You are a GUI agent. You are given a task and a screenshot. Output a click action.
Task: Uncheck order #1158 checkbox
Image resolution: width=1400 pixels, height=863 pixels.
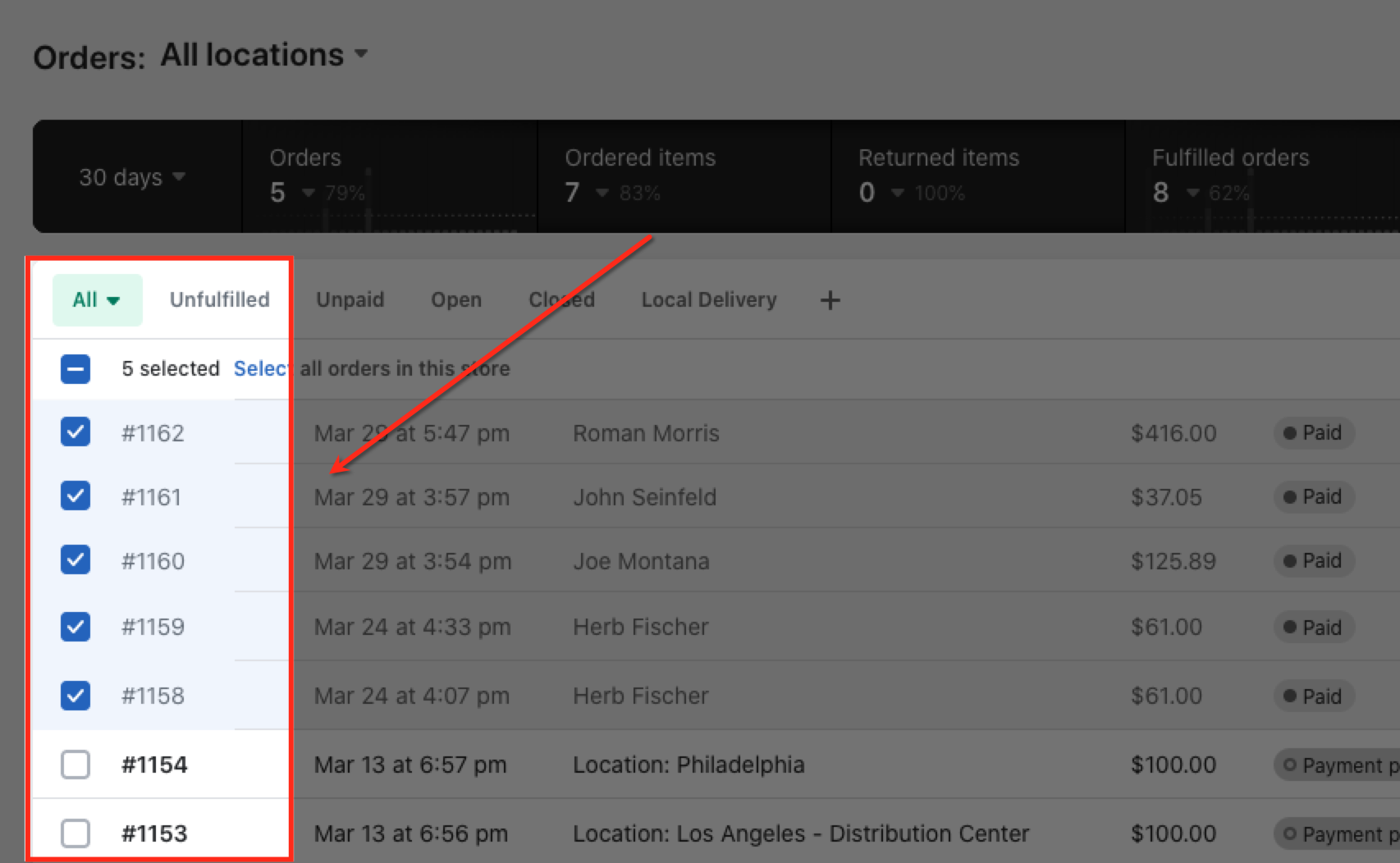point(75,696)
